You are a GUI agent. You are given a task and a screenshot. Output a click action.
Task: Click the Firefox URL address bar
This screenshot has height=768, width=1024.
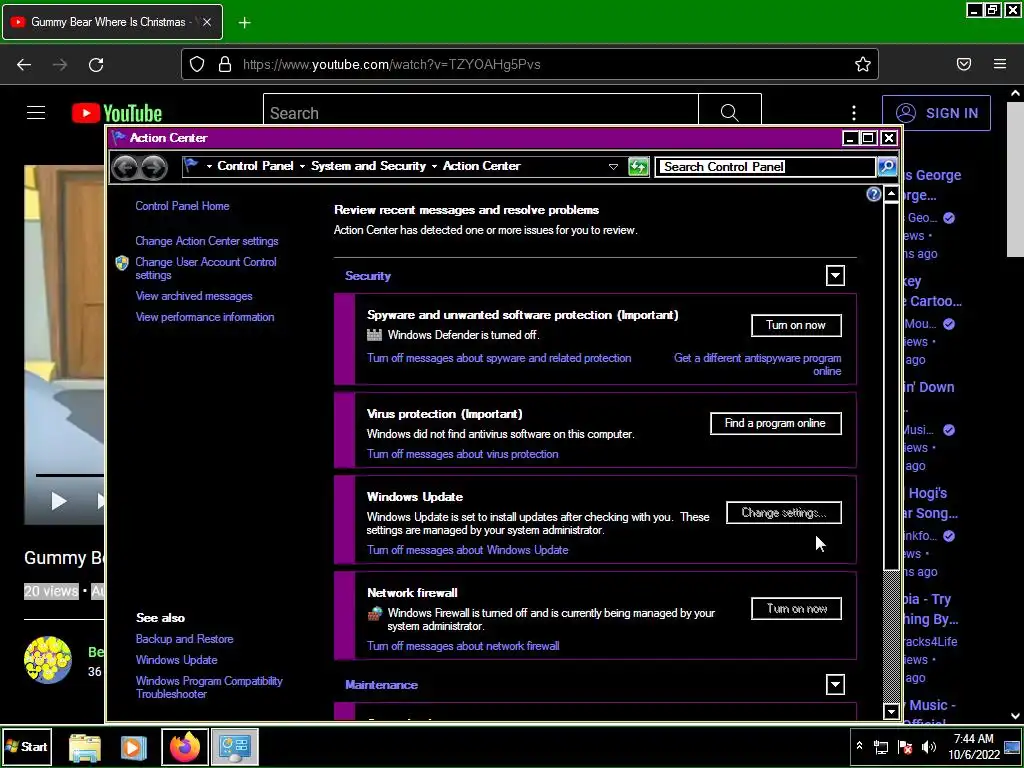[x=529, y=64]
